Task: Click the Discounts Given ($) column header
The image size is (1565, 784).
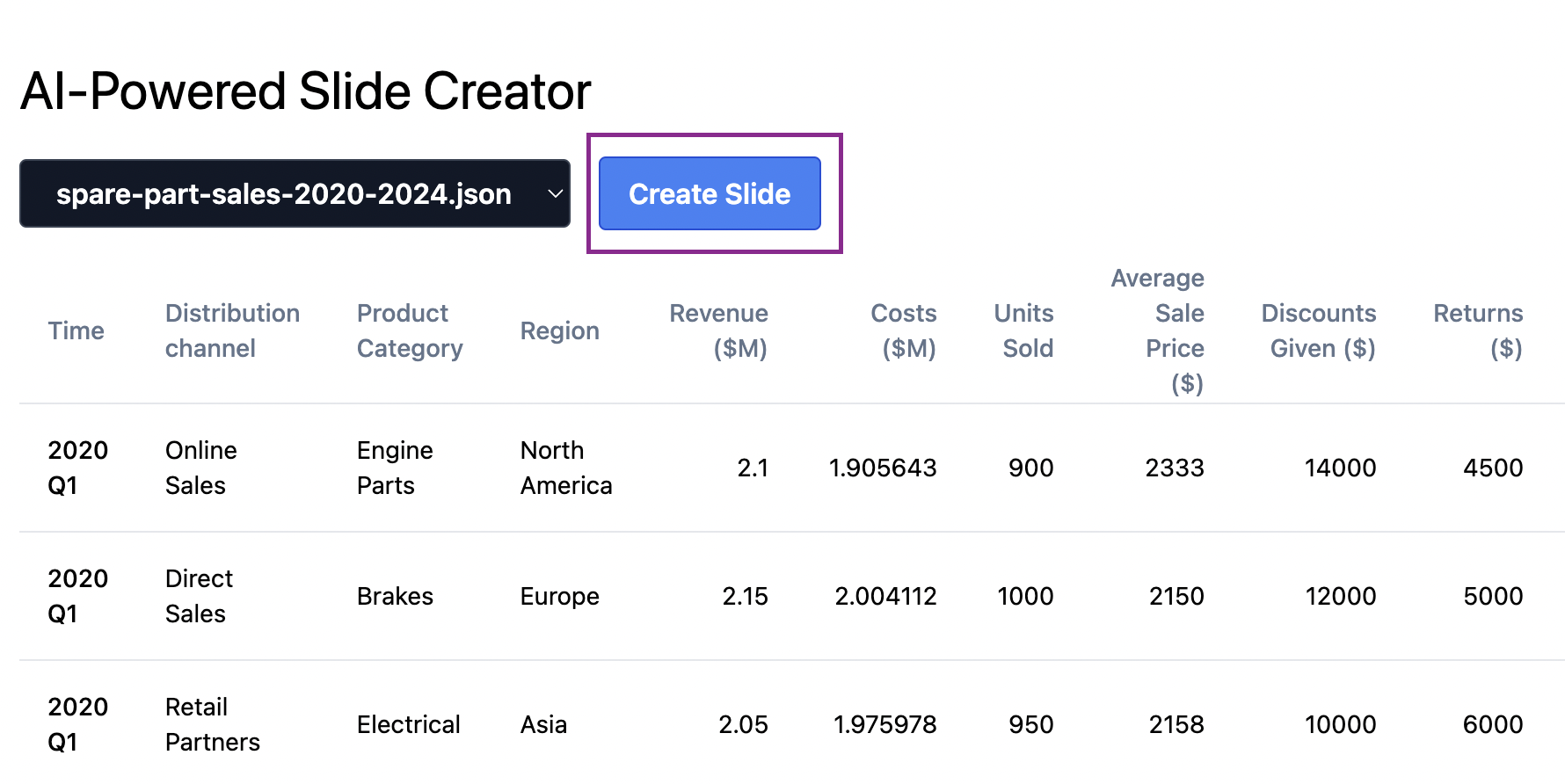Action: [x=1318, y=331]
